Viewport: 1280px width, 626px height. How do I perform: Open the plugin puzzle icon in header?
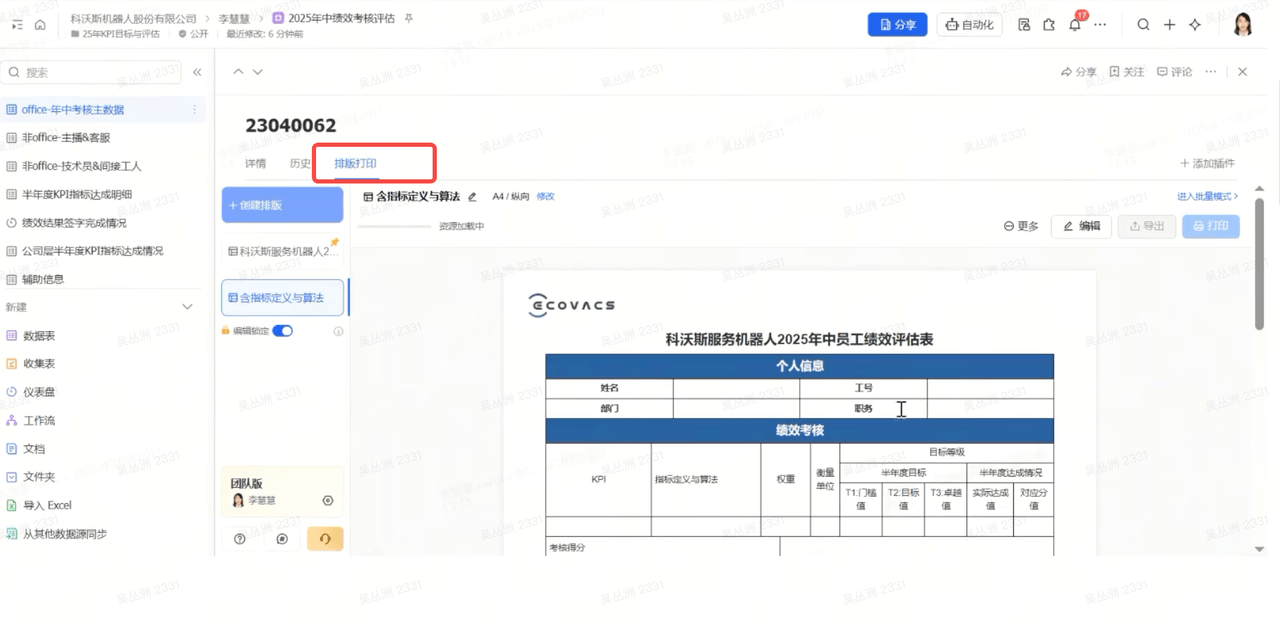coord(1049,25)
